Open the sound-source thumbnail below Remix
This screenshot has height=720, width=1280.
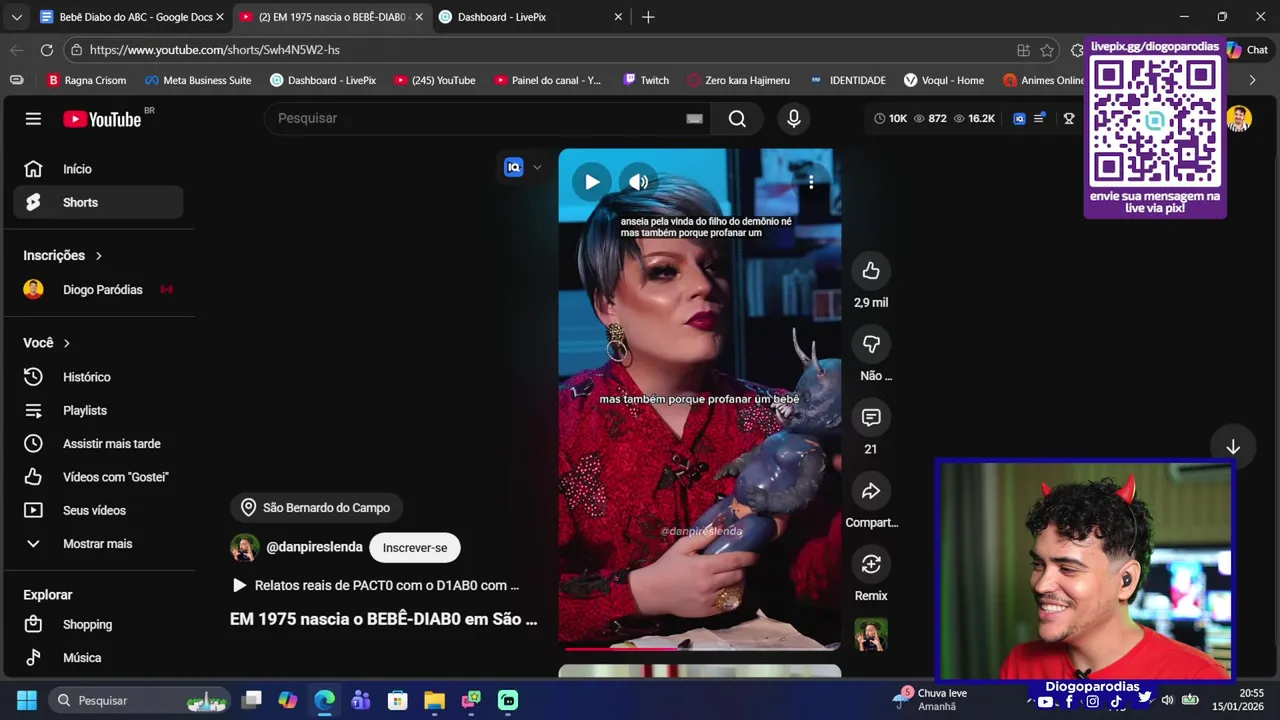(x=871, y=635)
